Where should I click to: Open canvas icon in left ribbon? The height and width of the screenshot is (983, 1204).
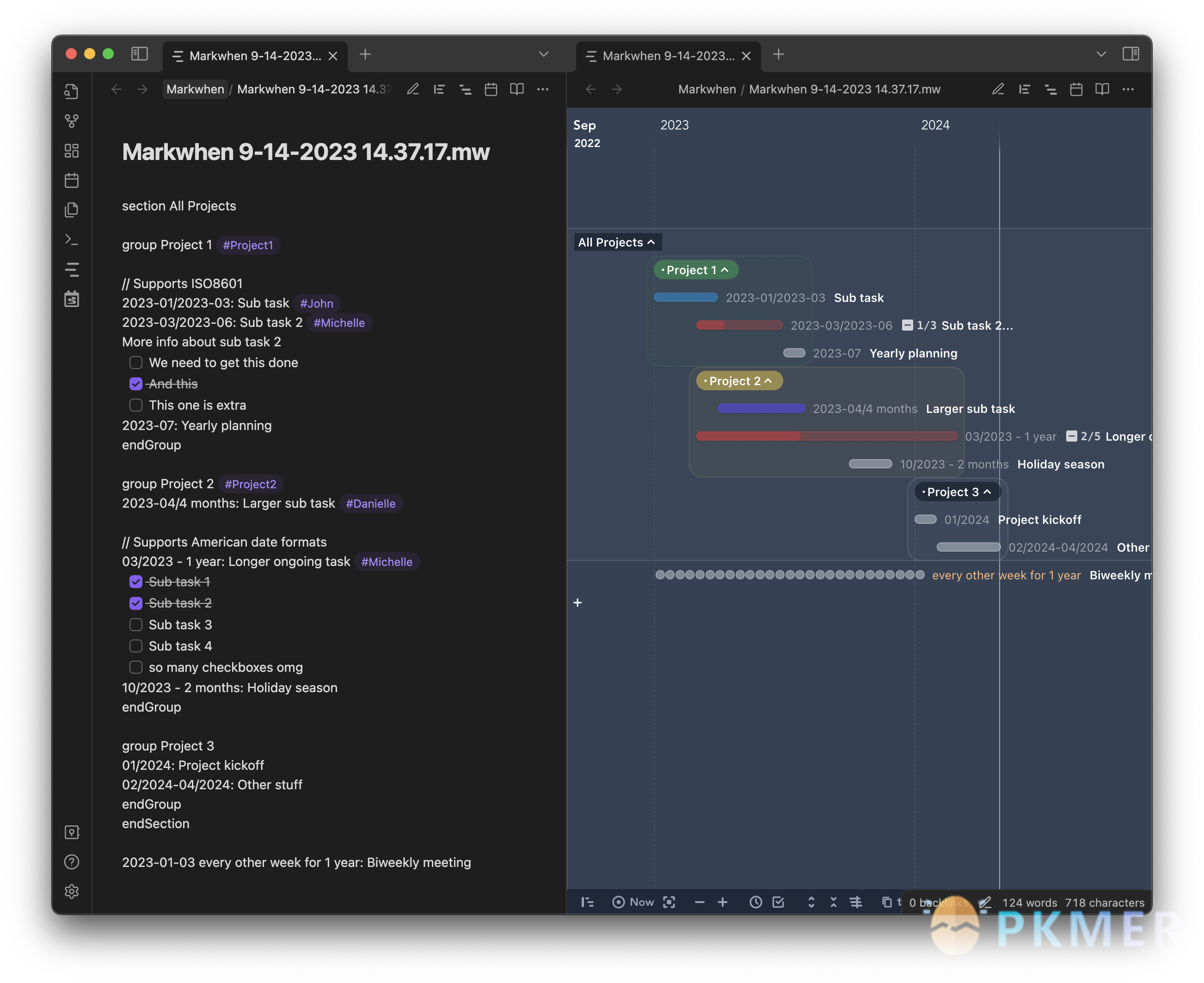tap(71, 151)
